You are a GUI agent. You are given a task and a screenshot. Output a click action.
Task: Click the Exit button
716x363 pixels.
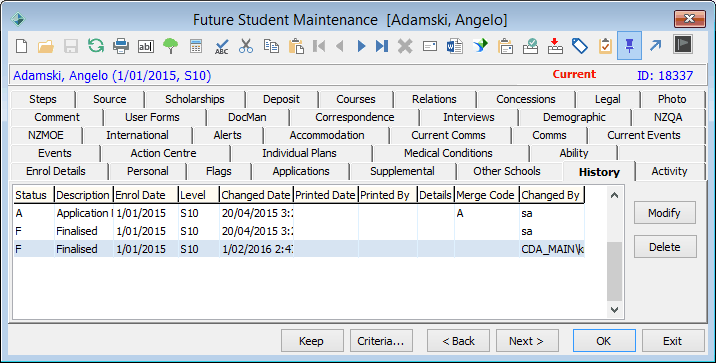(x=673, y=341)
